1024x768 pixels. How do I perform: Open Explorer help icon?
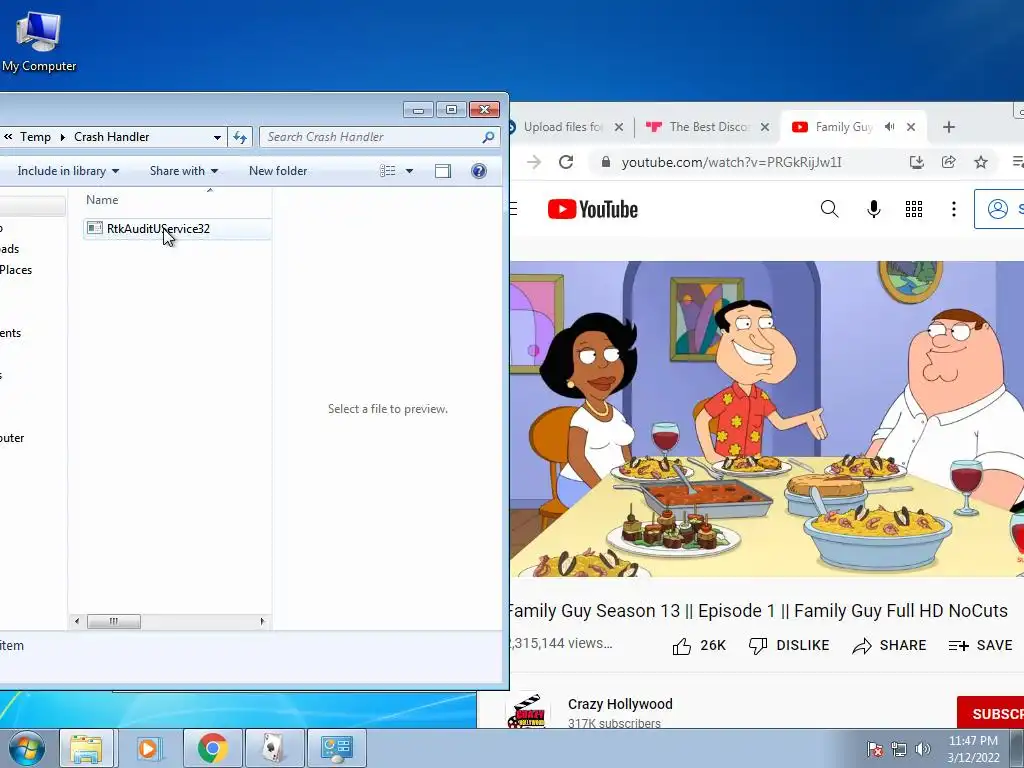(479, 171)
